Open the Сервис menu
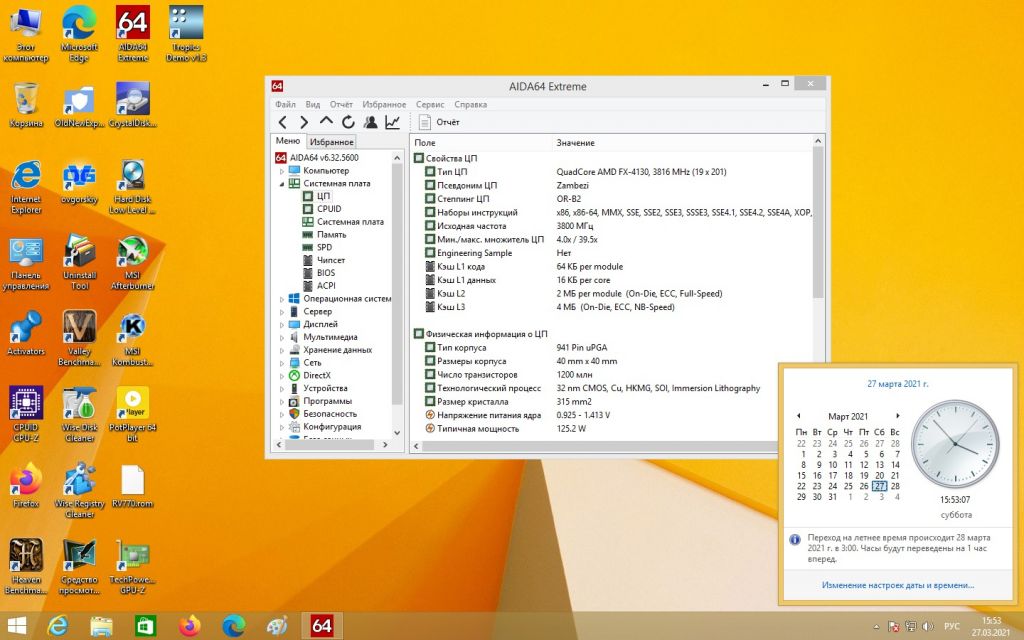Image resolution: width=1024 pixels, height=640 pixels. pyautogui.click(x=430, y=104)
